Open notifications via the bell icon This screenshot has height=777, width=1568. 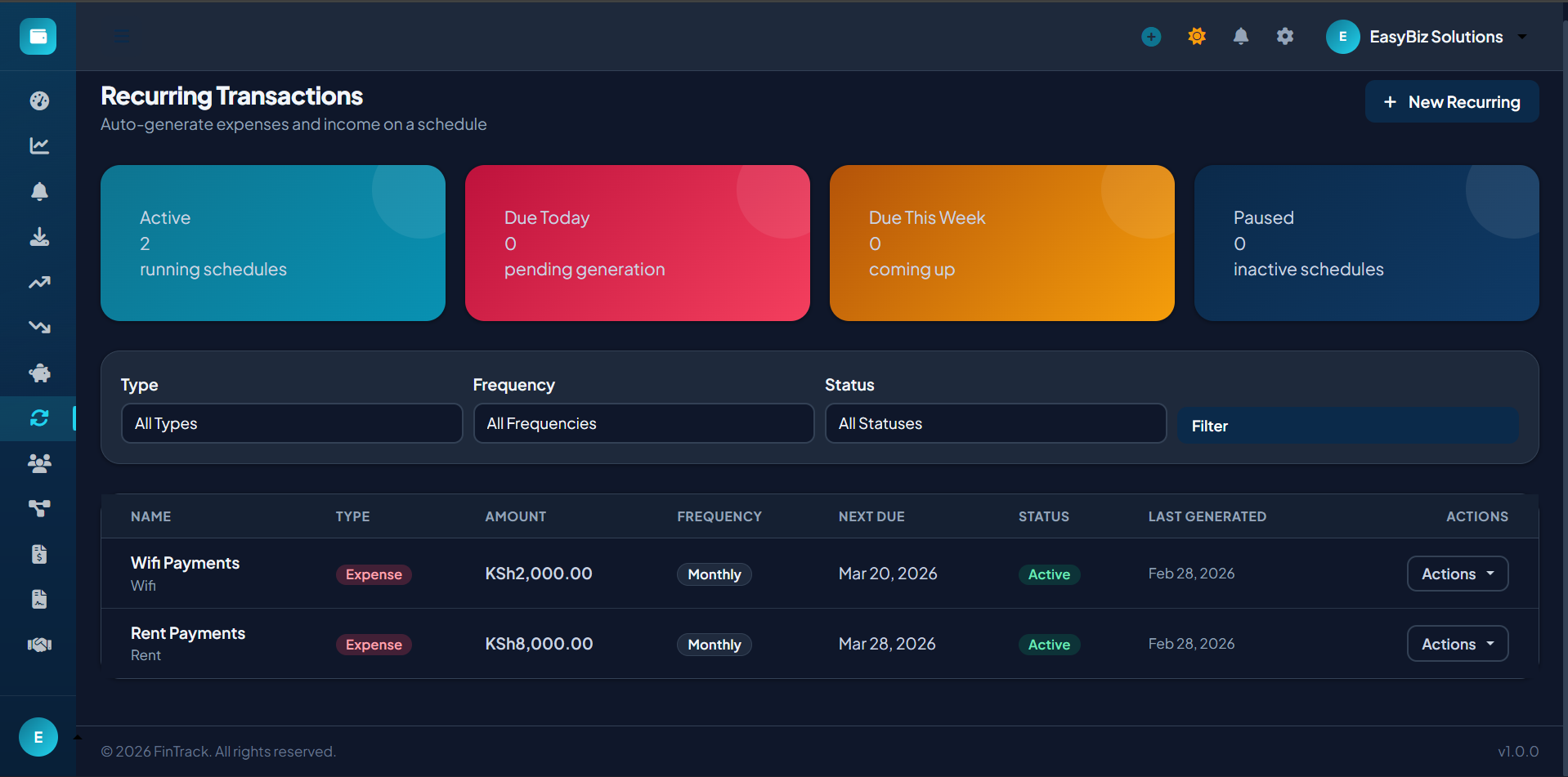point(1240,36)
